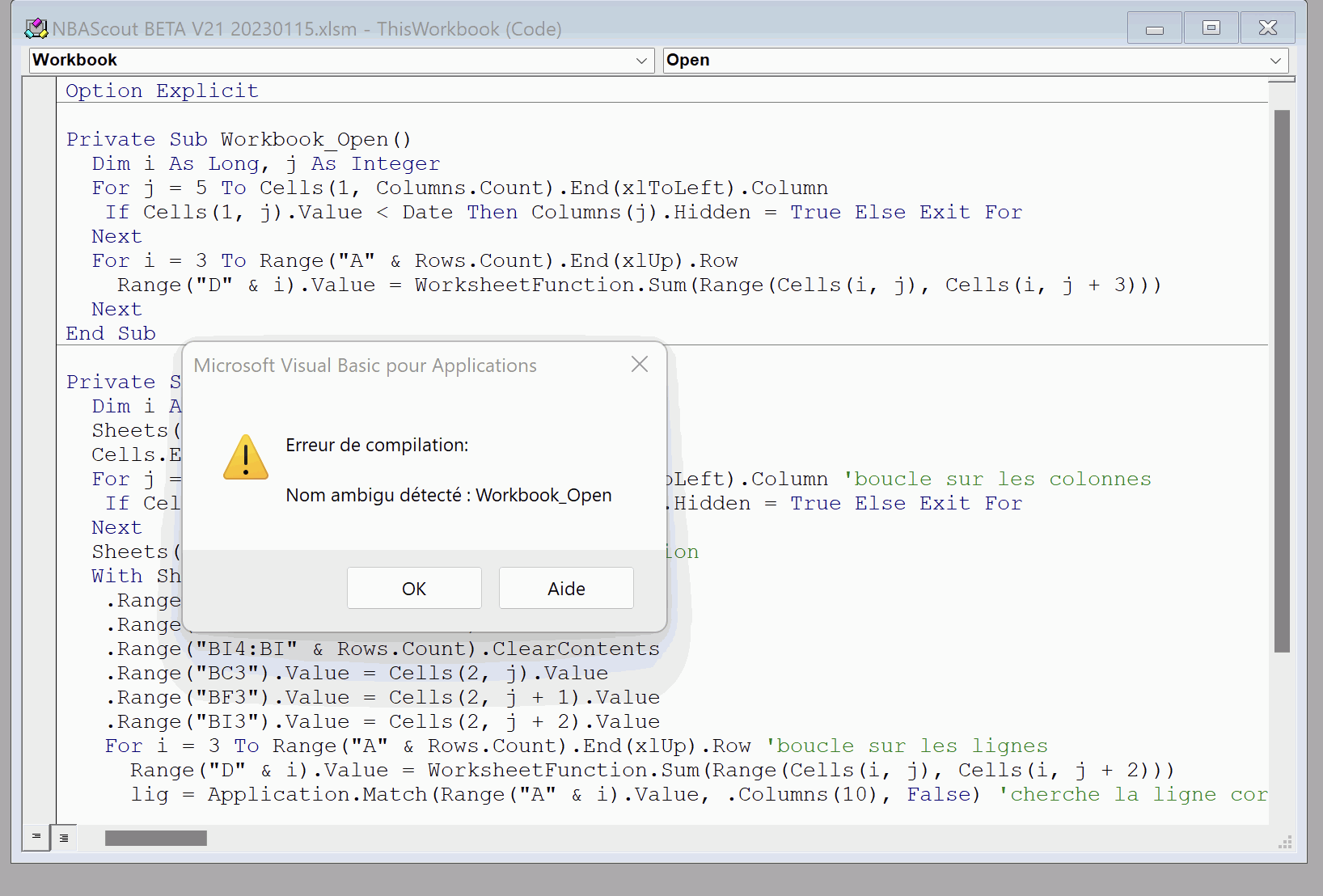Screen dimensions: 1323x896
Task: Expand the Open procedure dropdown
Action: click(1275, 61)
